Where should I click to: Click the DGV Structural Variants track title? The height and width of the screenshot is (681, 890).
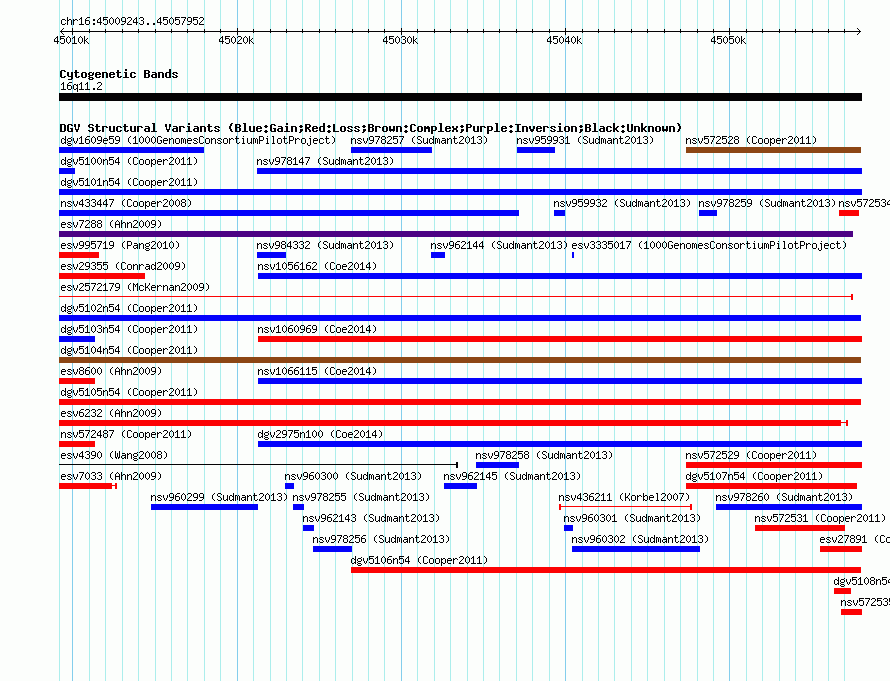(370, 128)
